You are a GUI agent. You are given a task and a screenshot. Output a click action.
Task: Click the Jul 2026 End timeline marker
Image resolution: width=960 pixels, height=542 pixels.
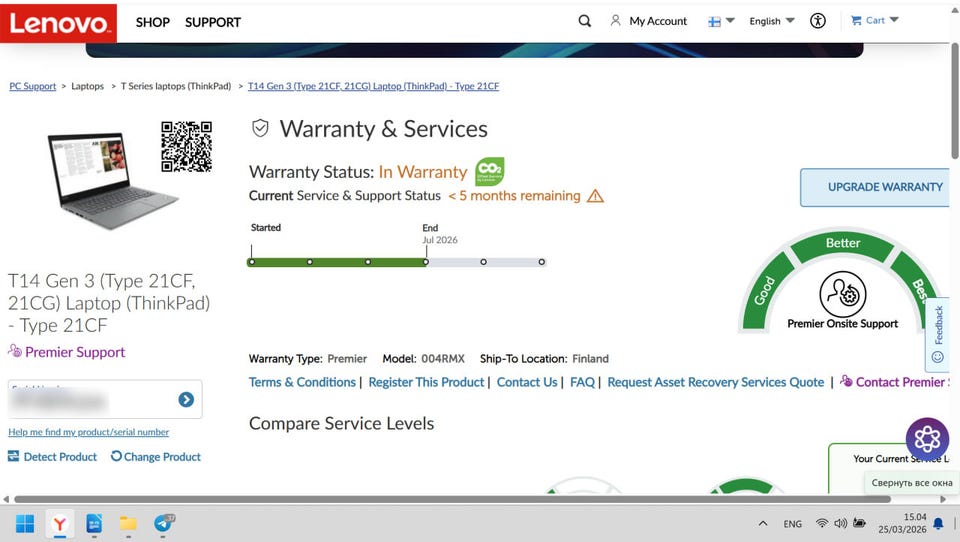(426, 262)
